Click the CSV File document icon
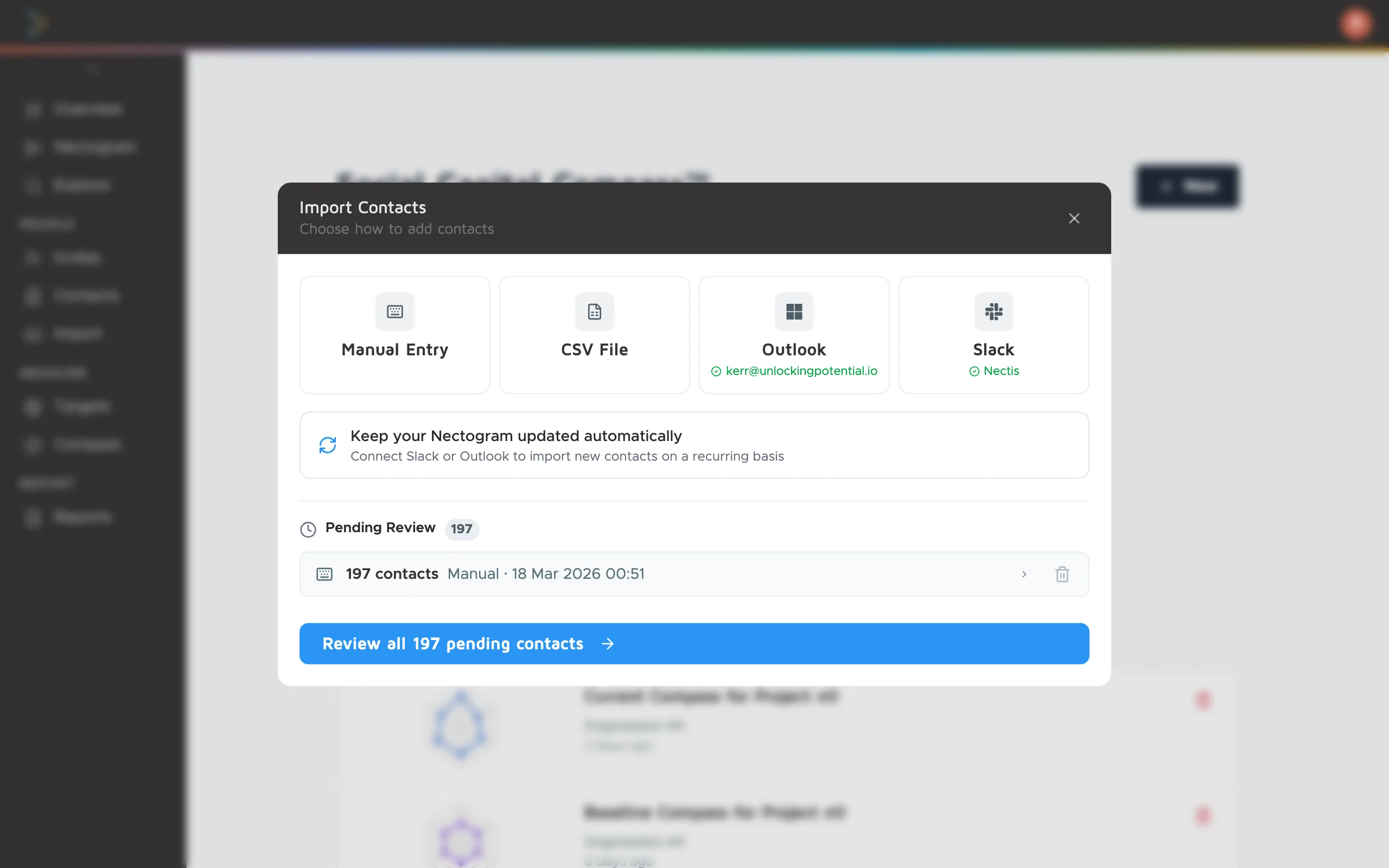The image size is (1389, 868). coord(594,312)
